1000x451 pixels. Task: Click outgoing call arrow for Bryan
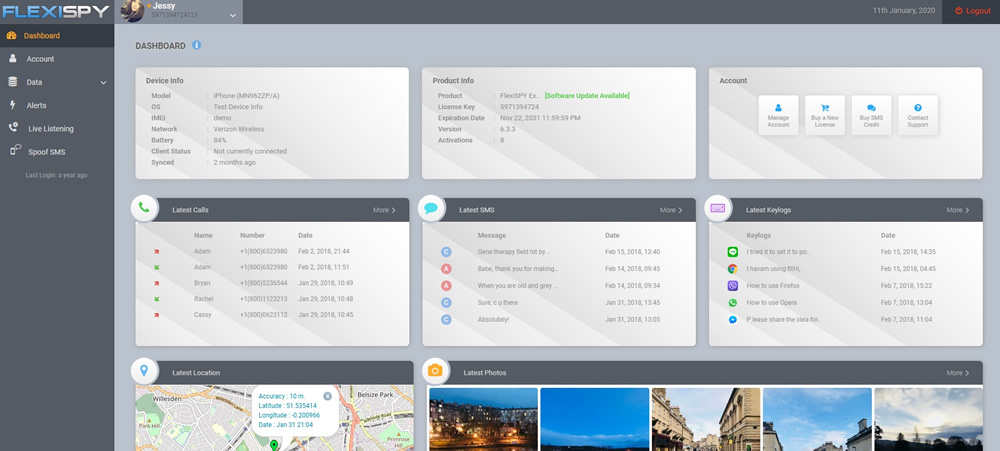click(x=156, y=283)
